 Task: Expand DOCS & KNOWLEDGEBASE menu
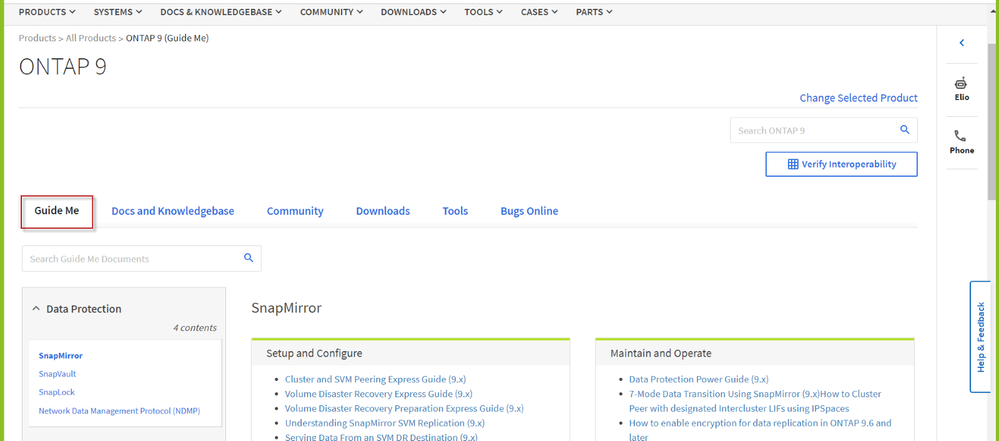(222, 11)
